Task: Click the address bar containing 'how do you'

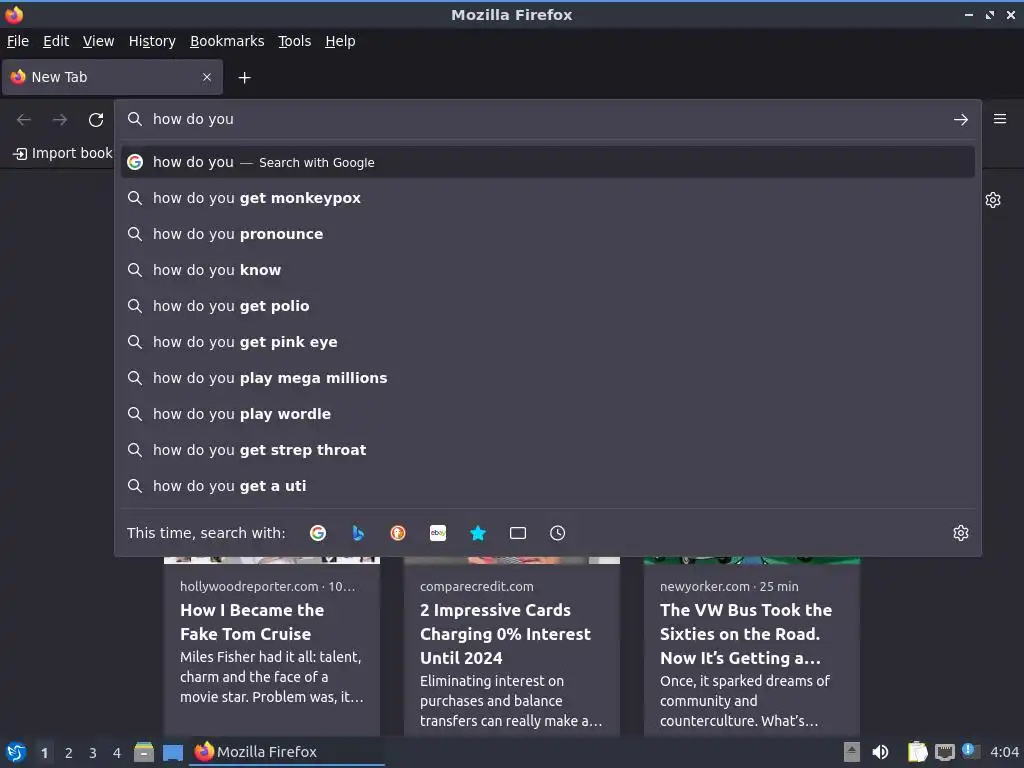Action: point(547,120)
